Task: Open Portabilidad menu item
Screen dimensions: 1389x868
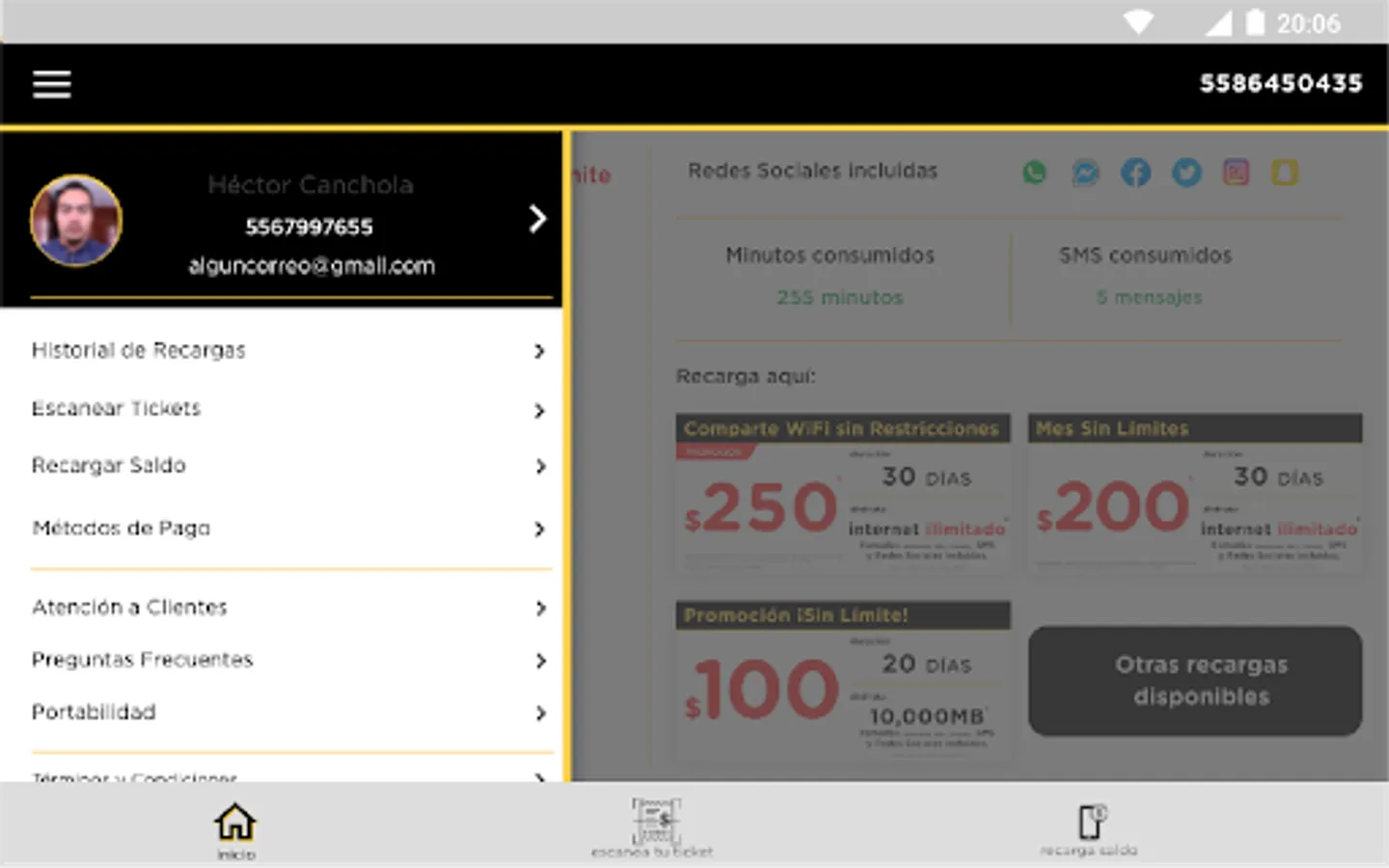Action: click(281, 713)
